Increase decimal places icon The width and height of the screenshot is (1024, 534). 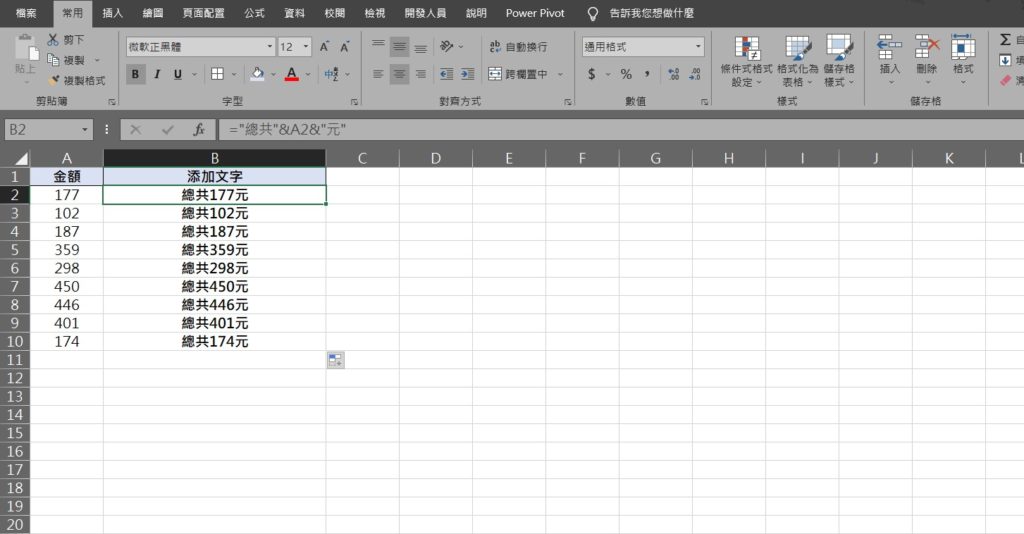point(674,74)
